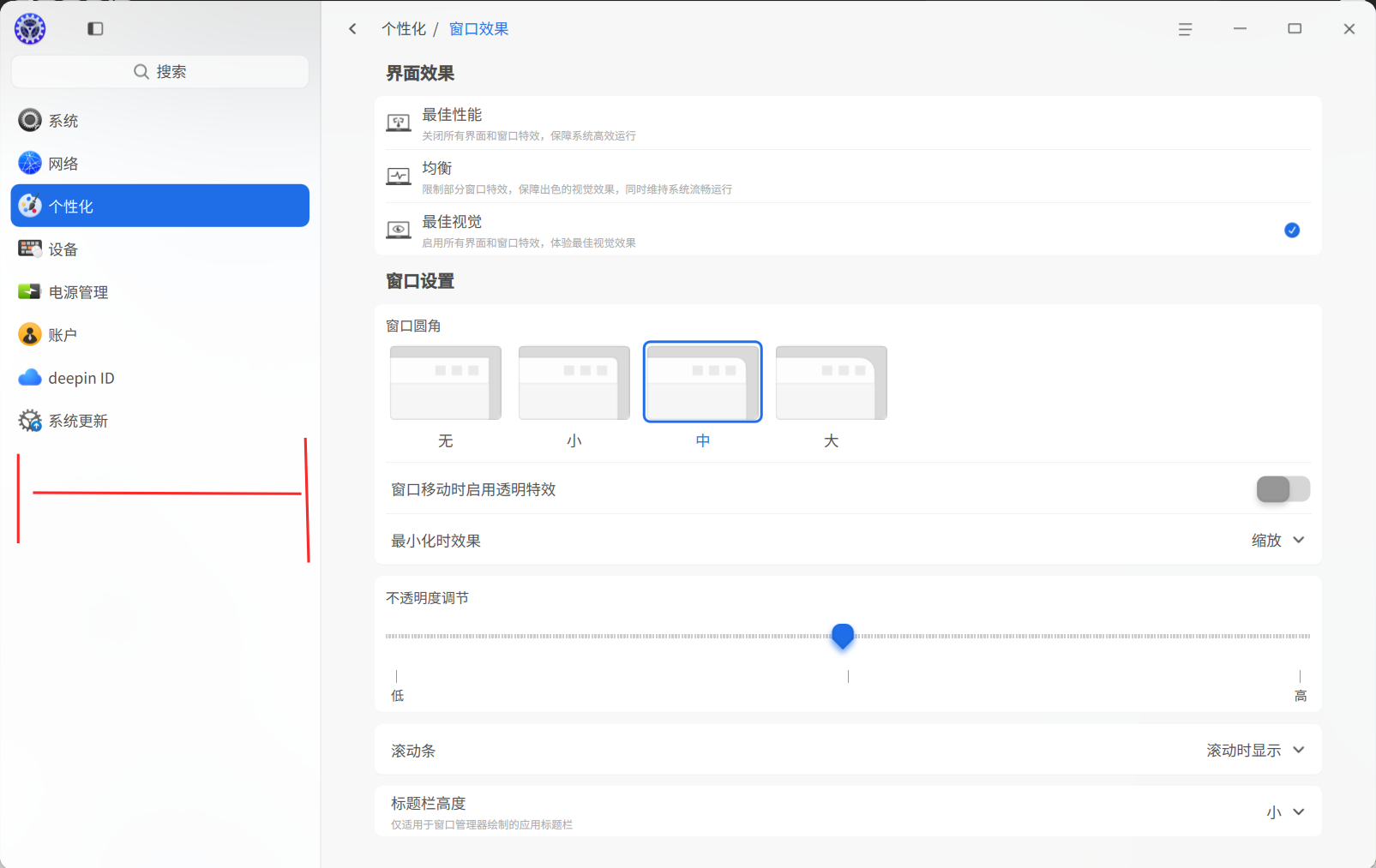Click the 高 end of opacity slider

click(1301, 696)
